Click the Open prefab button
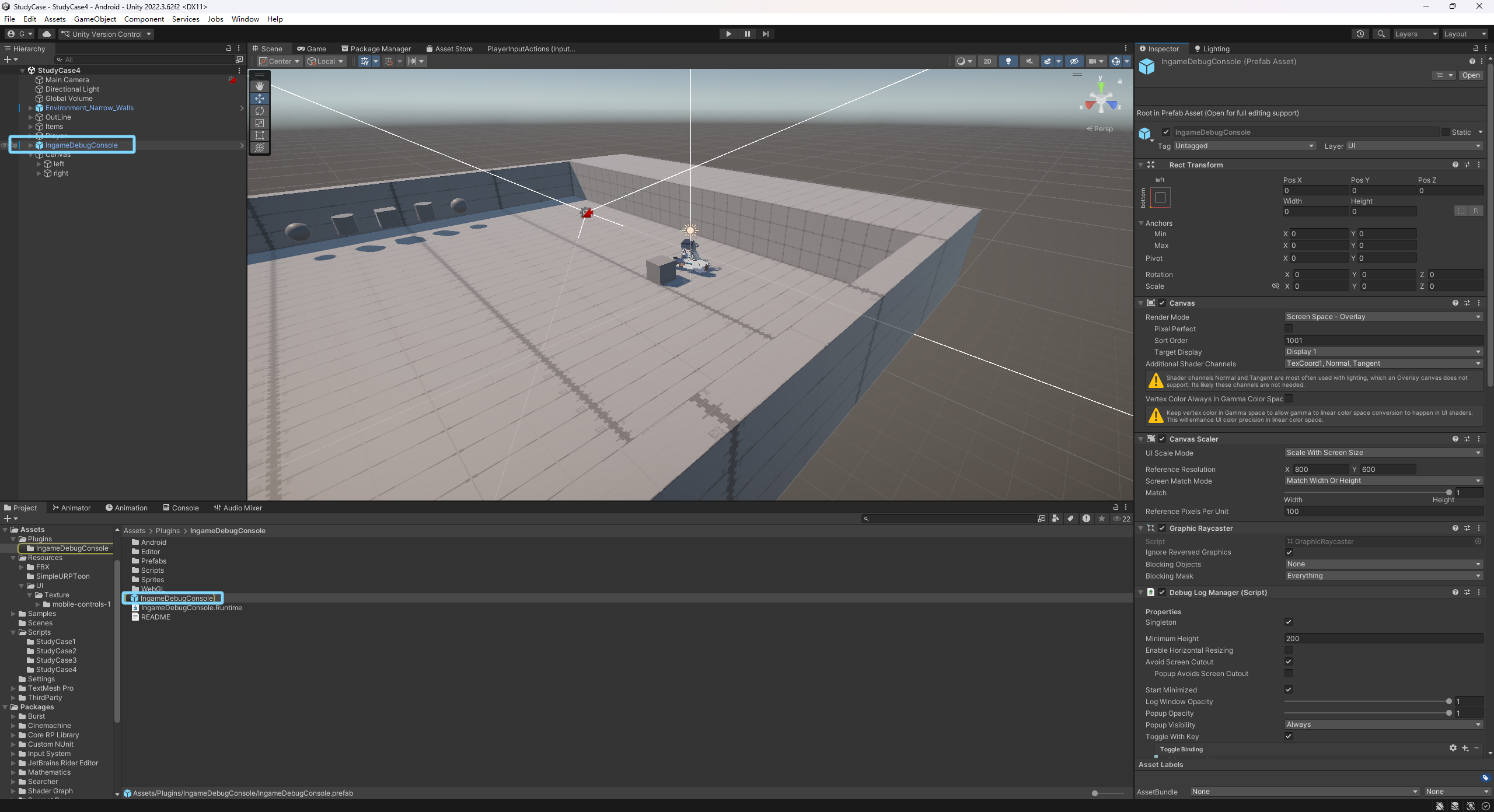This screenshot has height=812, width=1494. 1471,75
